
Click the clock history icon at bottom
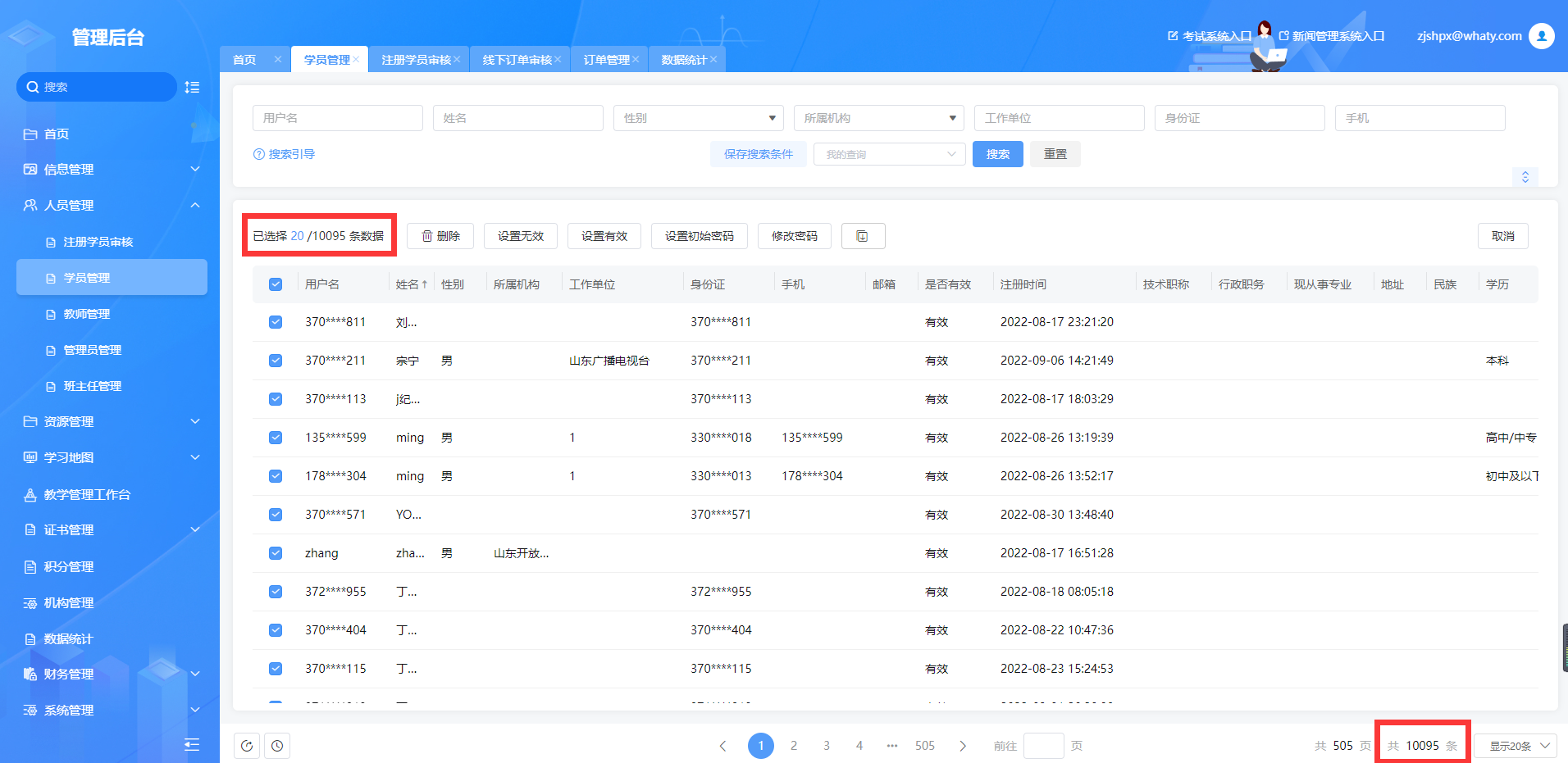[277, 746]
